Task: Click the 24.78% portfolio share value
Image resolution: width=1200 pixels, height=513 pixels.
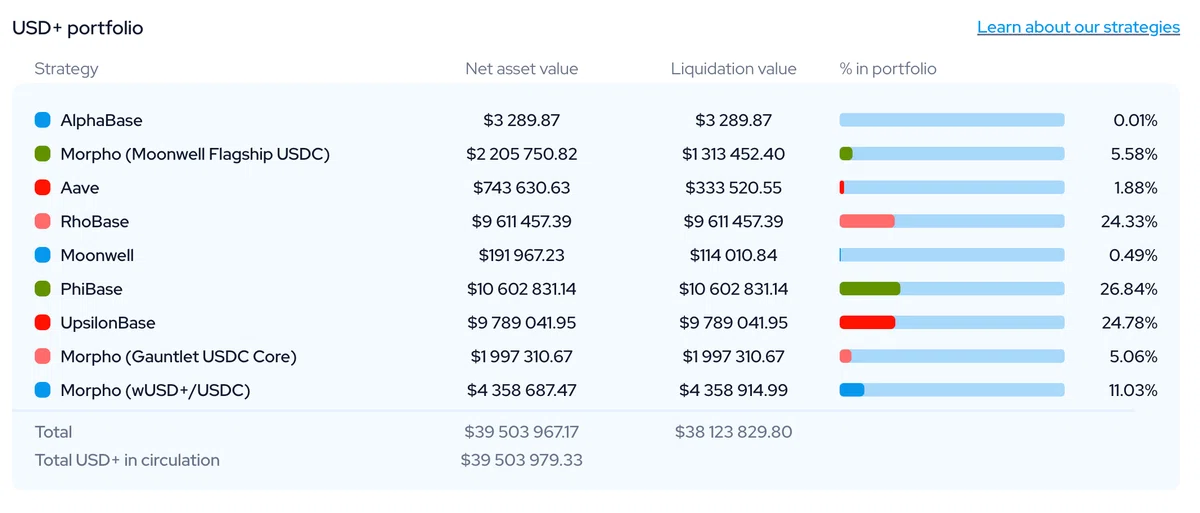Action: coord(1129,323)
